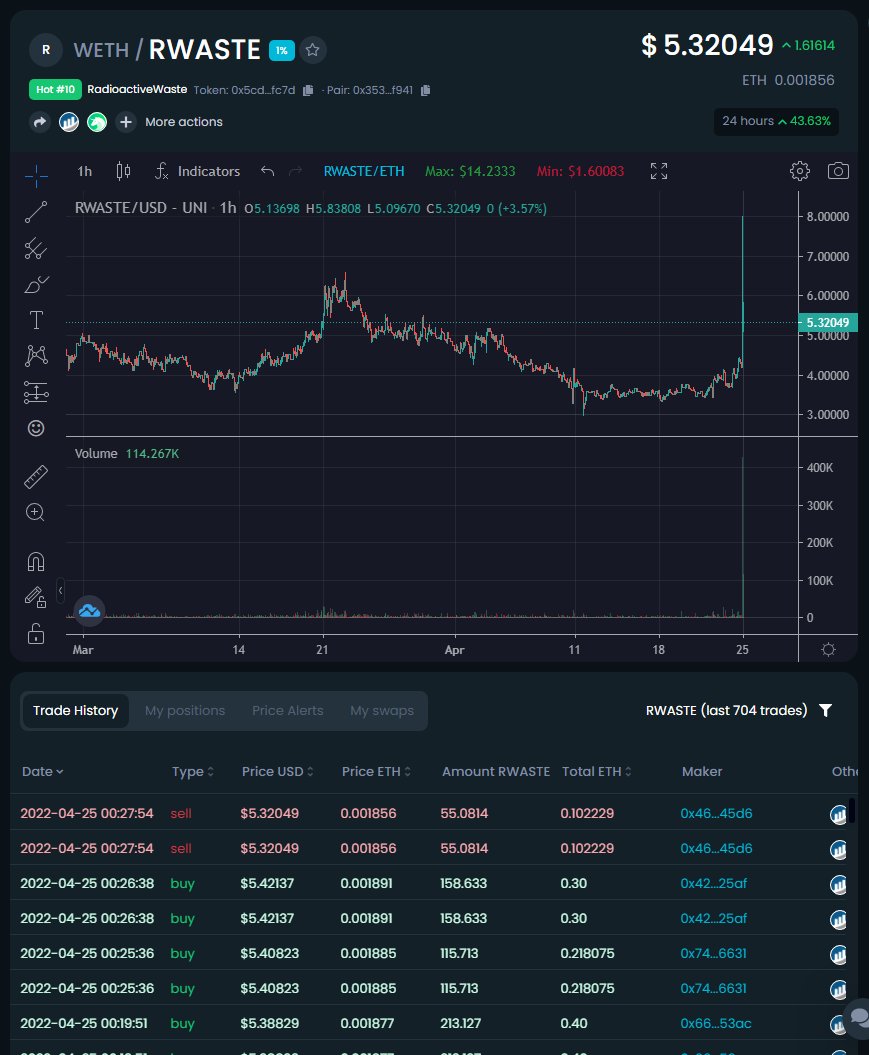Open the trade filter funnel
This screenshot has height=1055, width=869.
826,711
